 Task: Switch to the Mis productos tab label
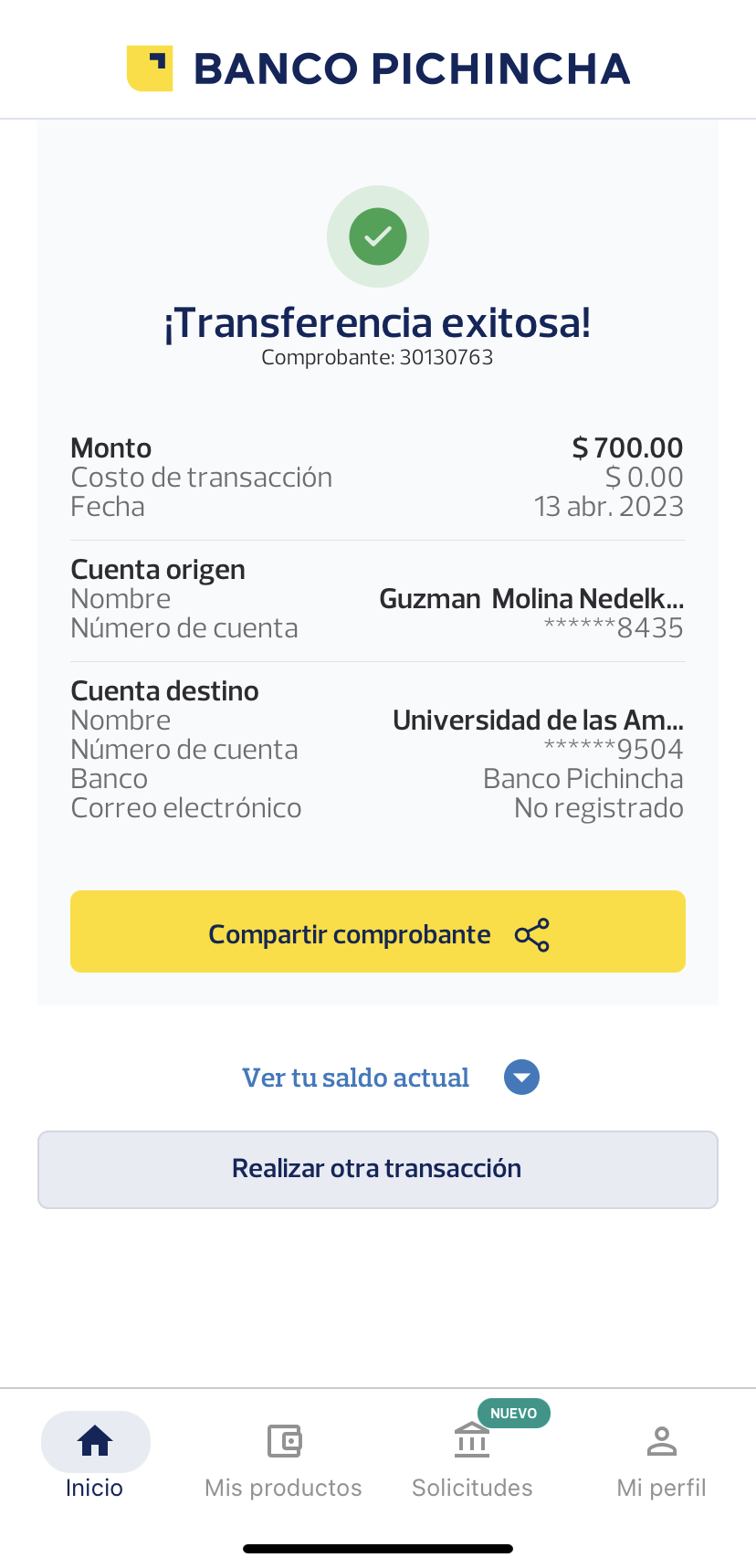pyautogui.click(x=283, y=1488)
